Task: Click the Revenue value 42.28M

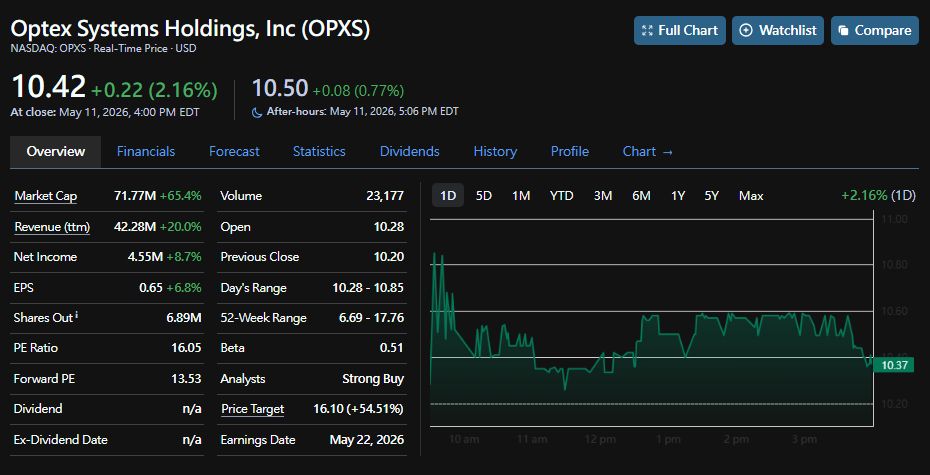Action: 135,227
